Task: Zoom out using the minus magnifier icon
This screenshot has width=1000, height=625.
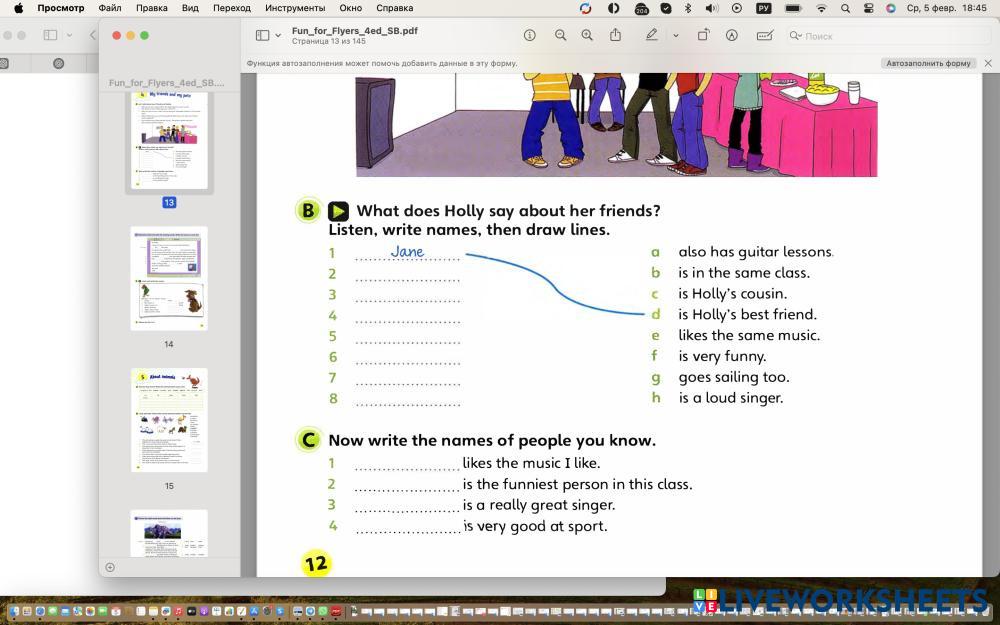Action: coord(560,35)
